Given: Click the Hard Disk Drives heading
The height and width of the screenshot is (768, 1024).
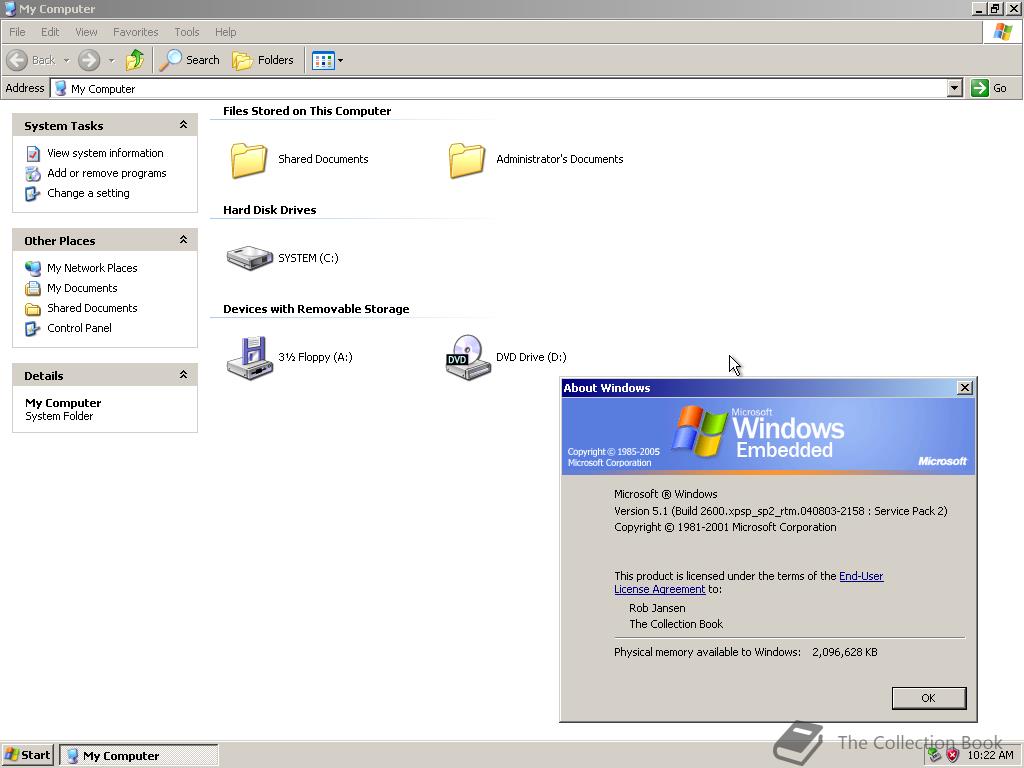Looking at the screenshot, I should point(270,210).
